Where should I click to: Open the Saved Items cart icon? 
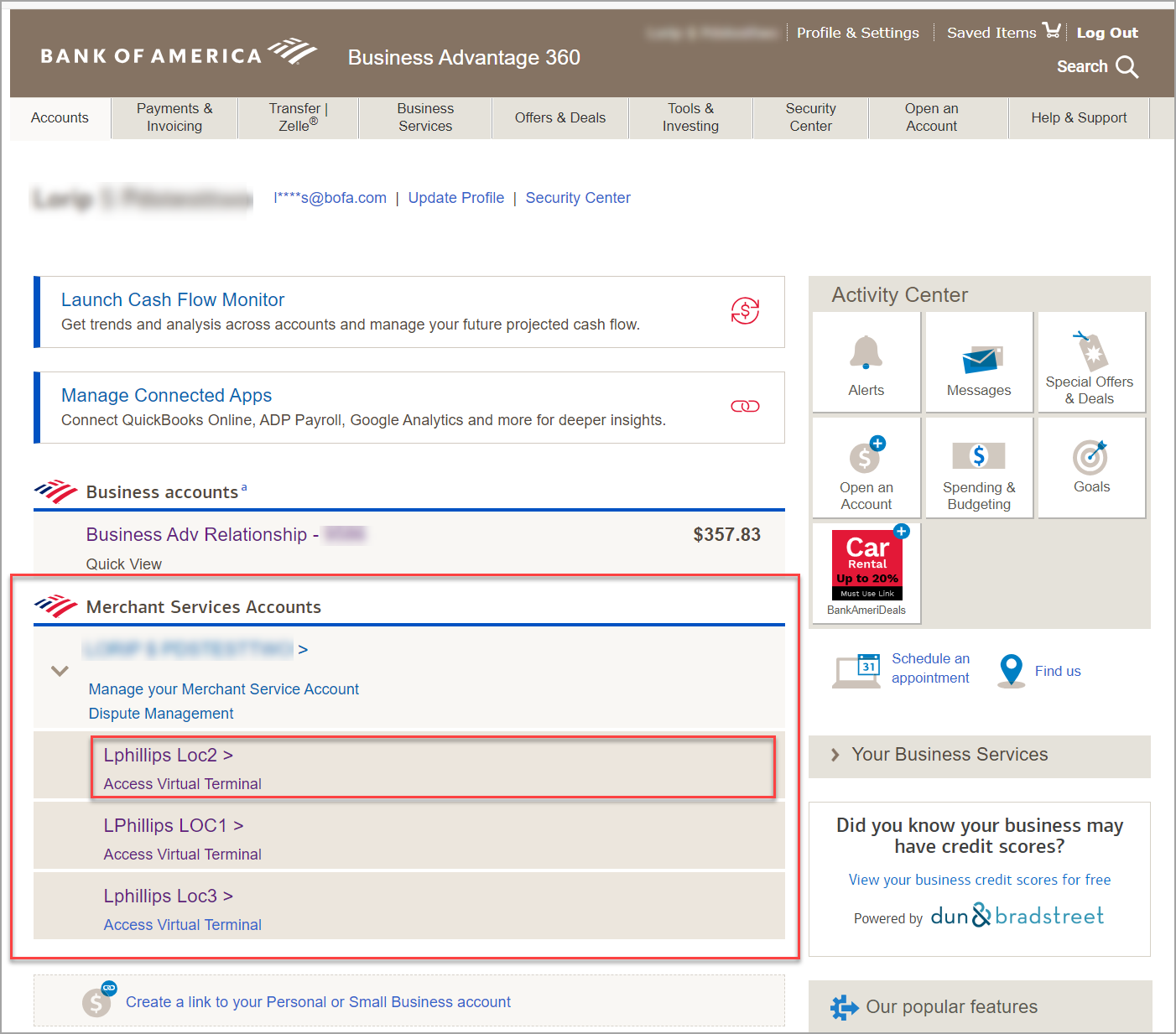coord(1052,30)
